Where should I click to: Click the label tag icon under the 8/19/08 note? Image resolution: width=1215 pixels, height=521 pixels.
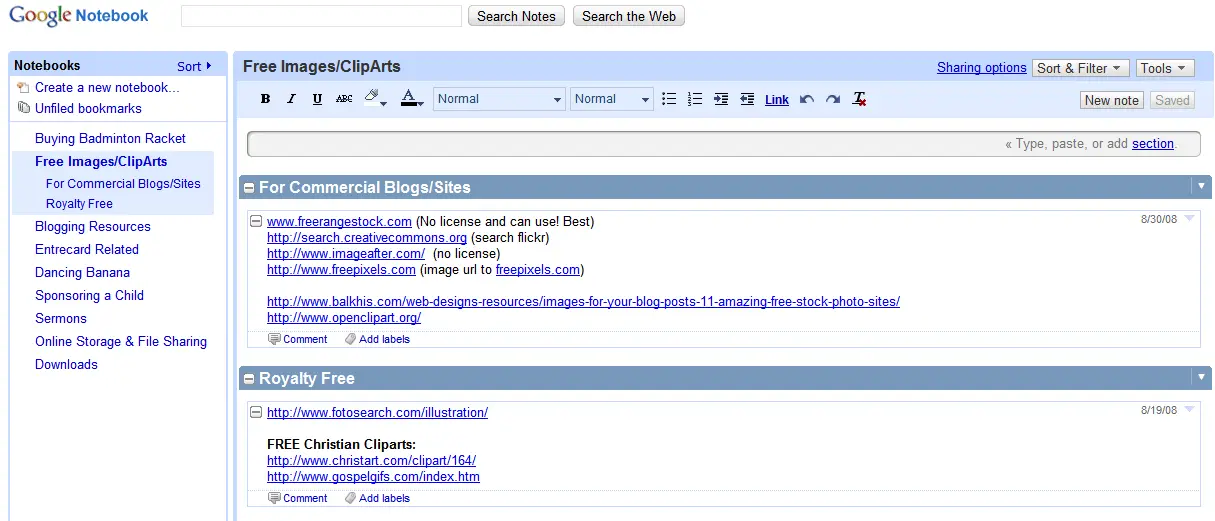[x=350, y=498]
